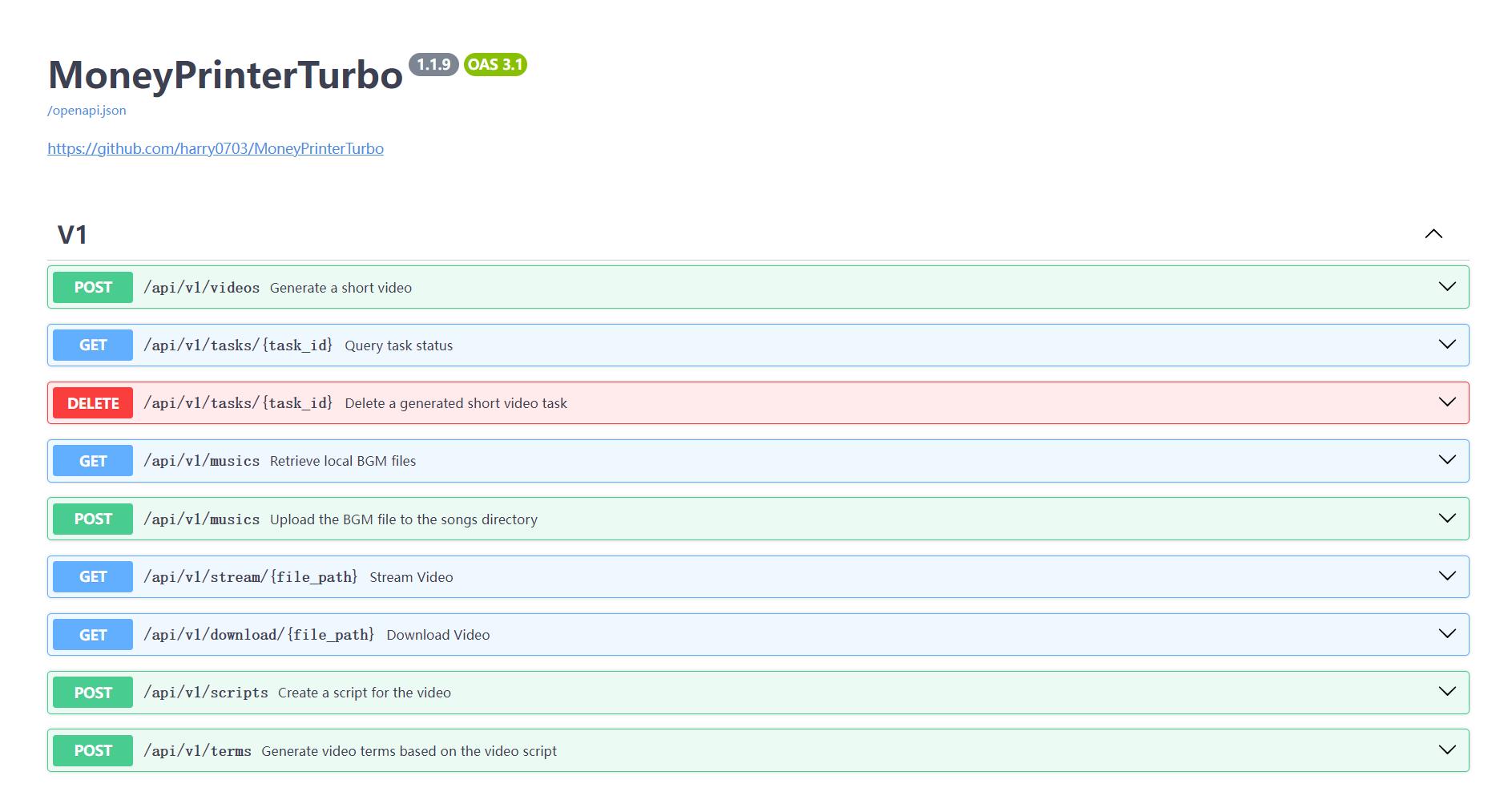Open the /openapi.json link
Image resolution: width=1512 pixels, height=792 pixels.
click(x=87, y=111)
